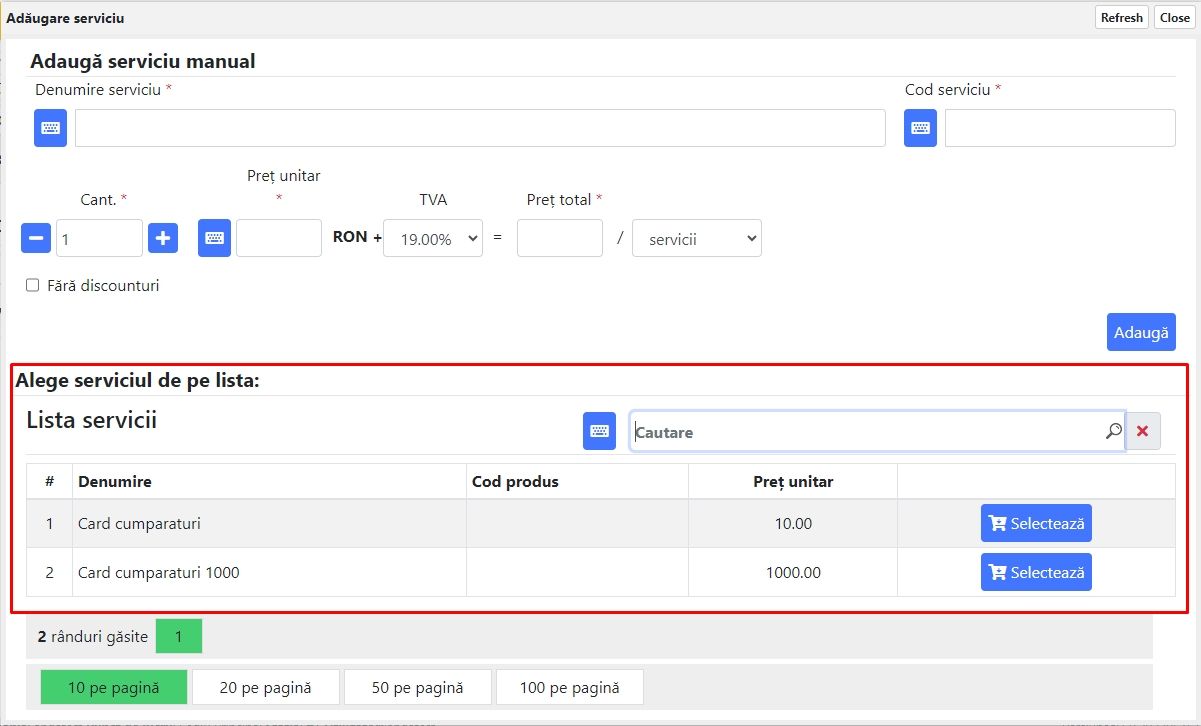1201x726 pixels.
Task: Focus the Cautare search field
Action: coord(865,432)
